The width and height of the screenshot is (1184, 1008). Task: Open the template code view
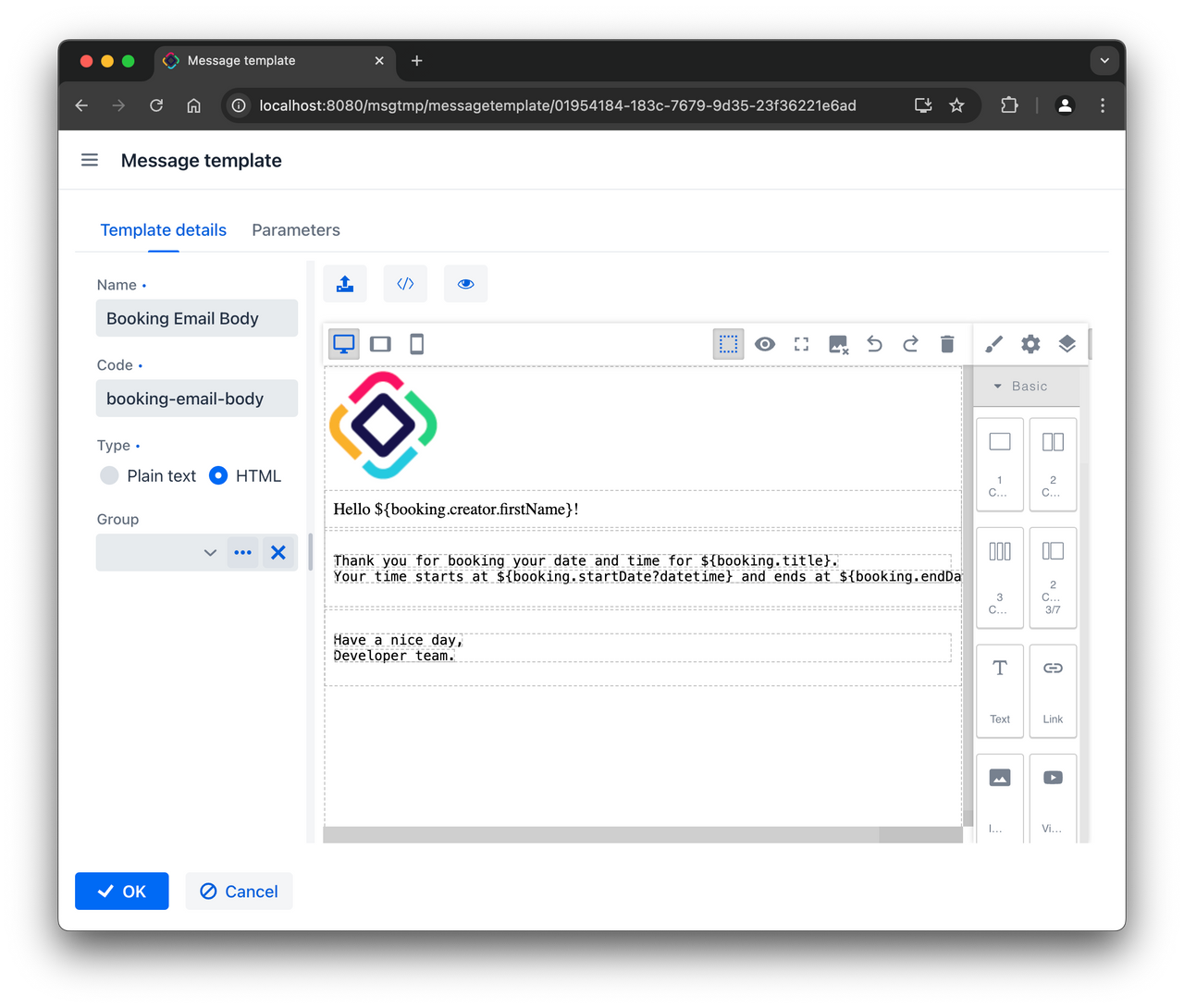(x=405, y=283)
